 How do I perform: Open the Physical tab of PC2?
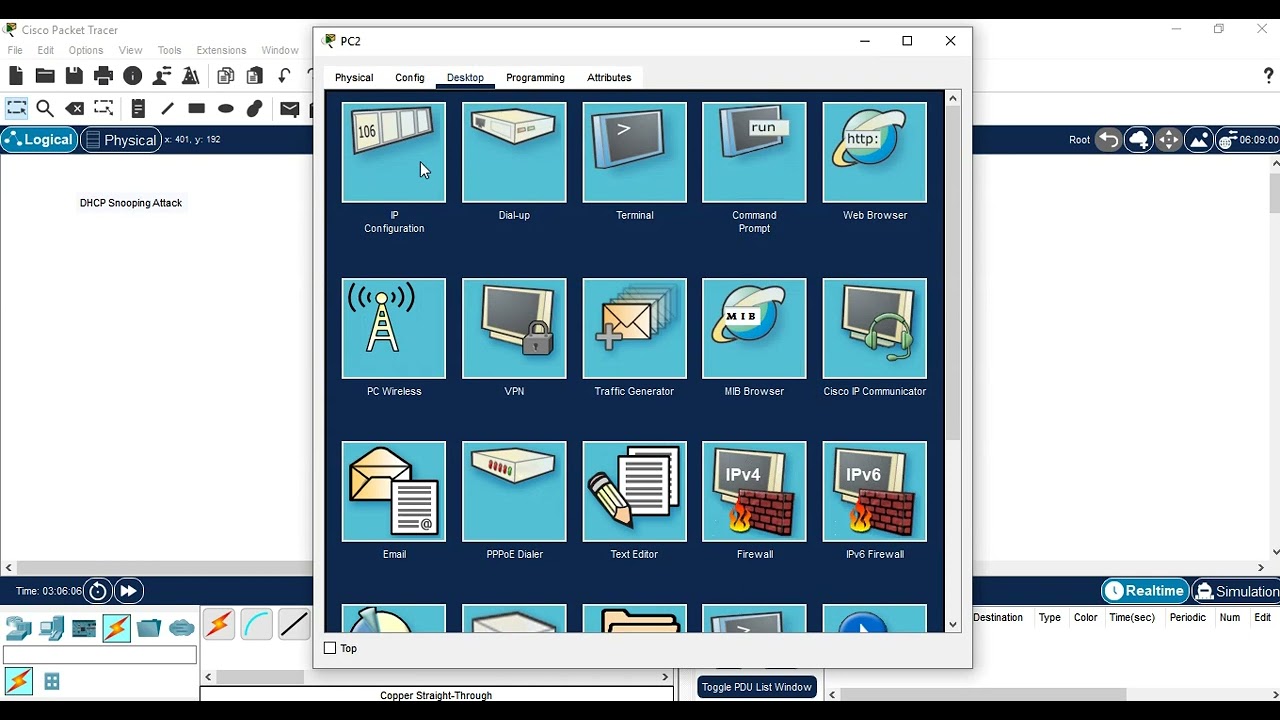(x=354, y=77)
